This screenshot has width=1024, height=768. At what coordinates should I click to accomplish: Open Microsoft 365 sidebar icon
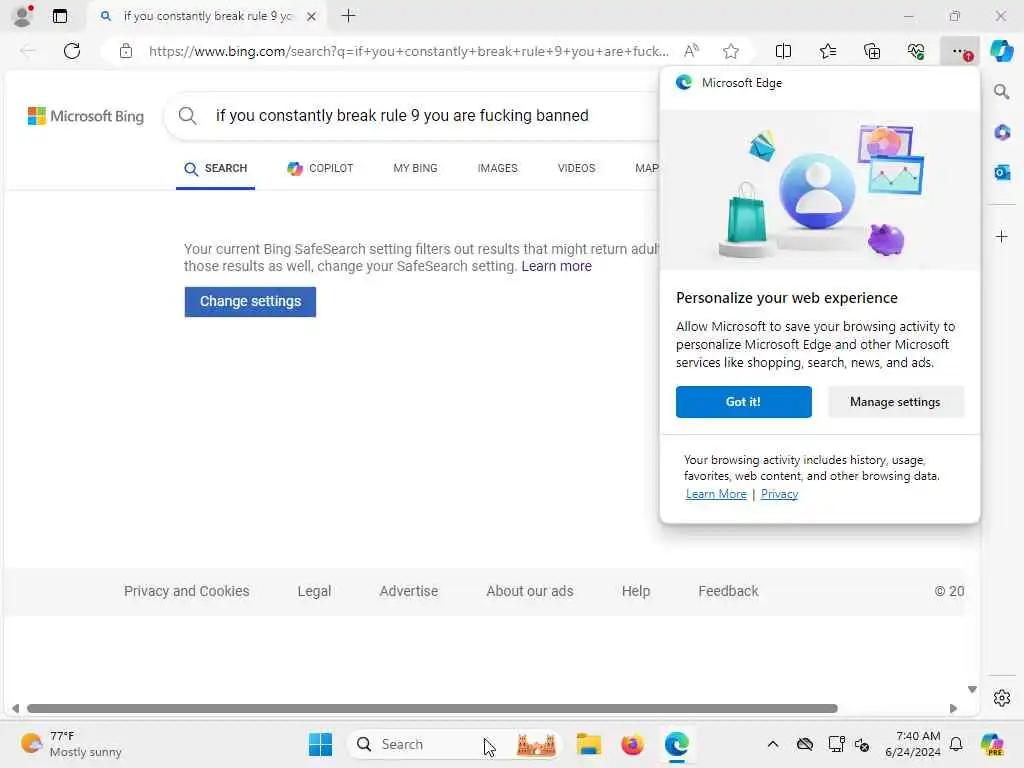tap(1002, 133)
